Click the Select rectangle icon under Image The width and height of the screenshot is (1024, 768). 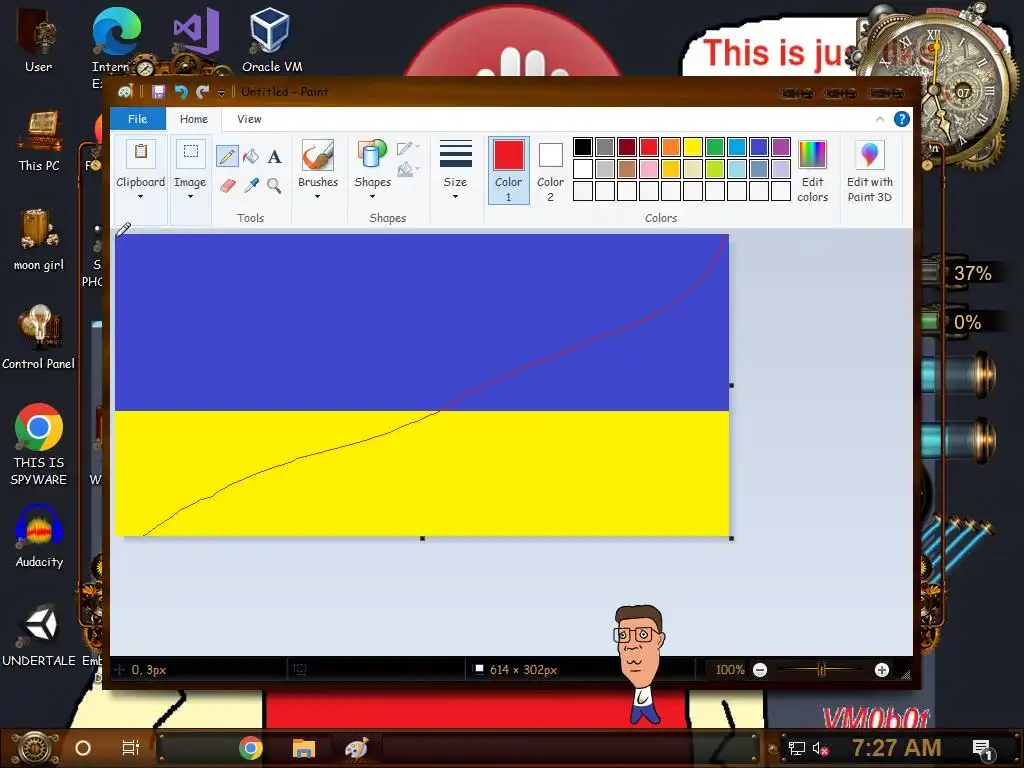190,152
